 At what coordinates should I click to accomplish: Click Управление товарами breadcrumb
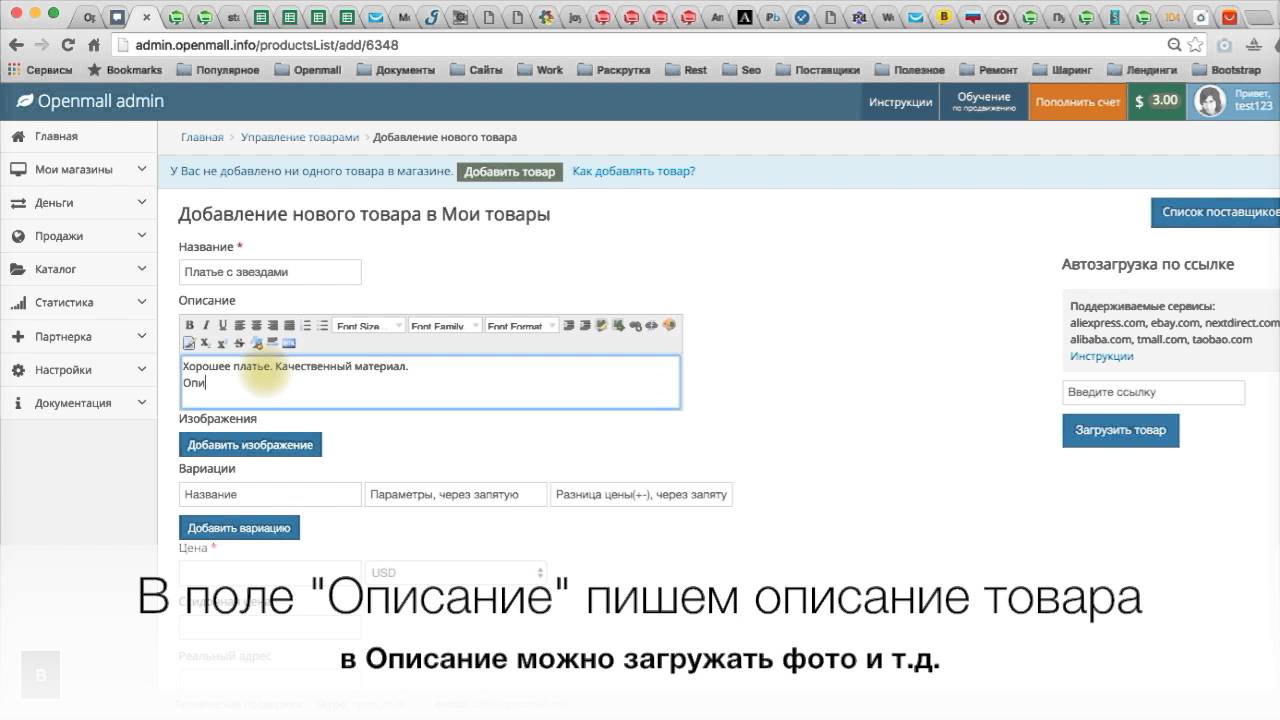300,137
